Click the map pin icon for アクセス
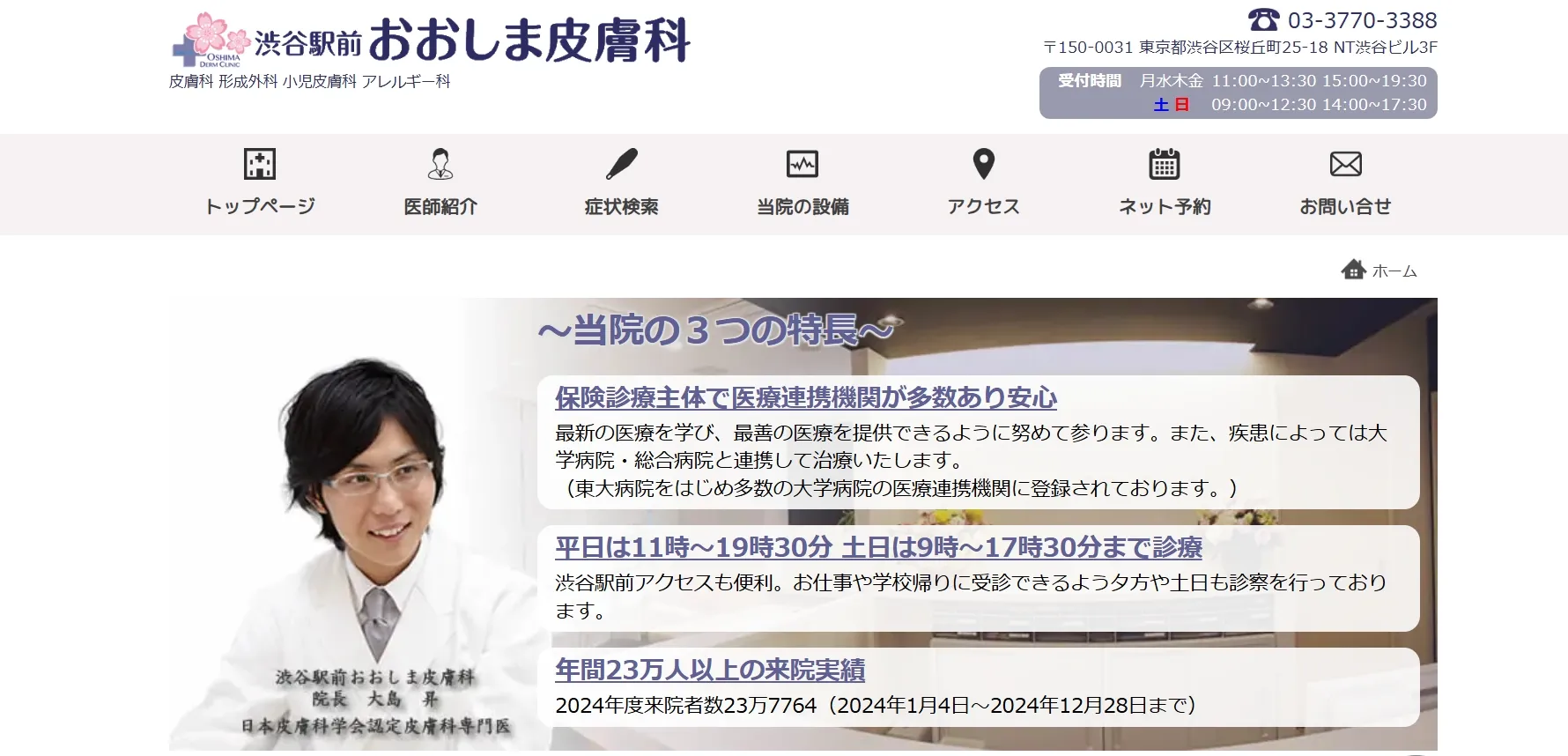1568x756 pixels. [x=983, y=164]
